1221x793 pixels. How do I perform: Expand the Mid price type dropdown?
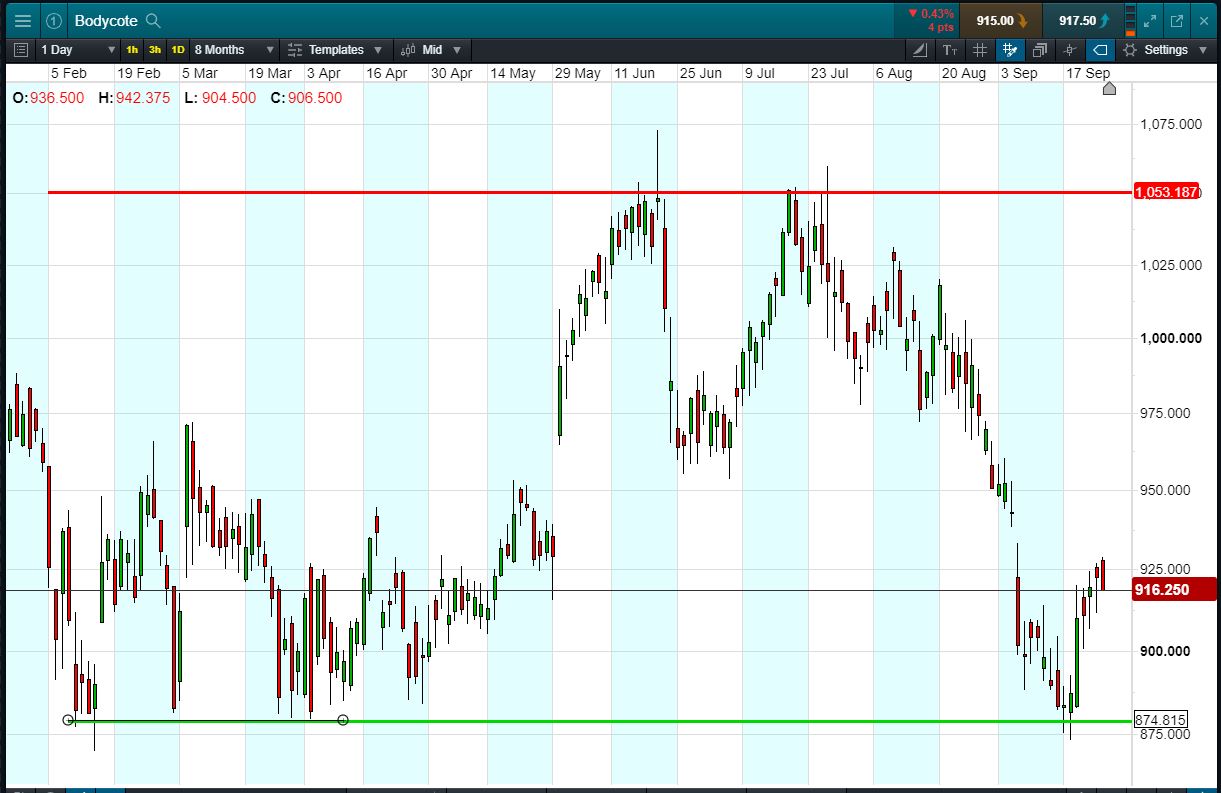433,50
